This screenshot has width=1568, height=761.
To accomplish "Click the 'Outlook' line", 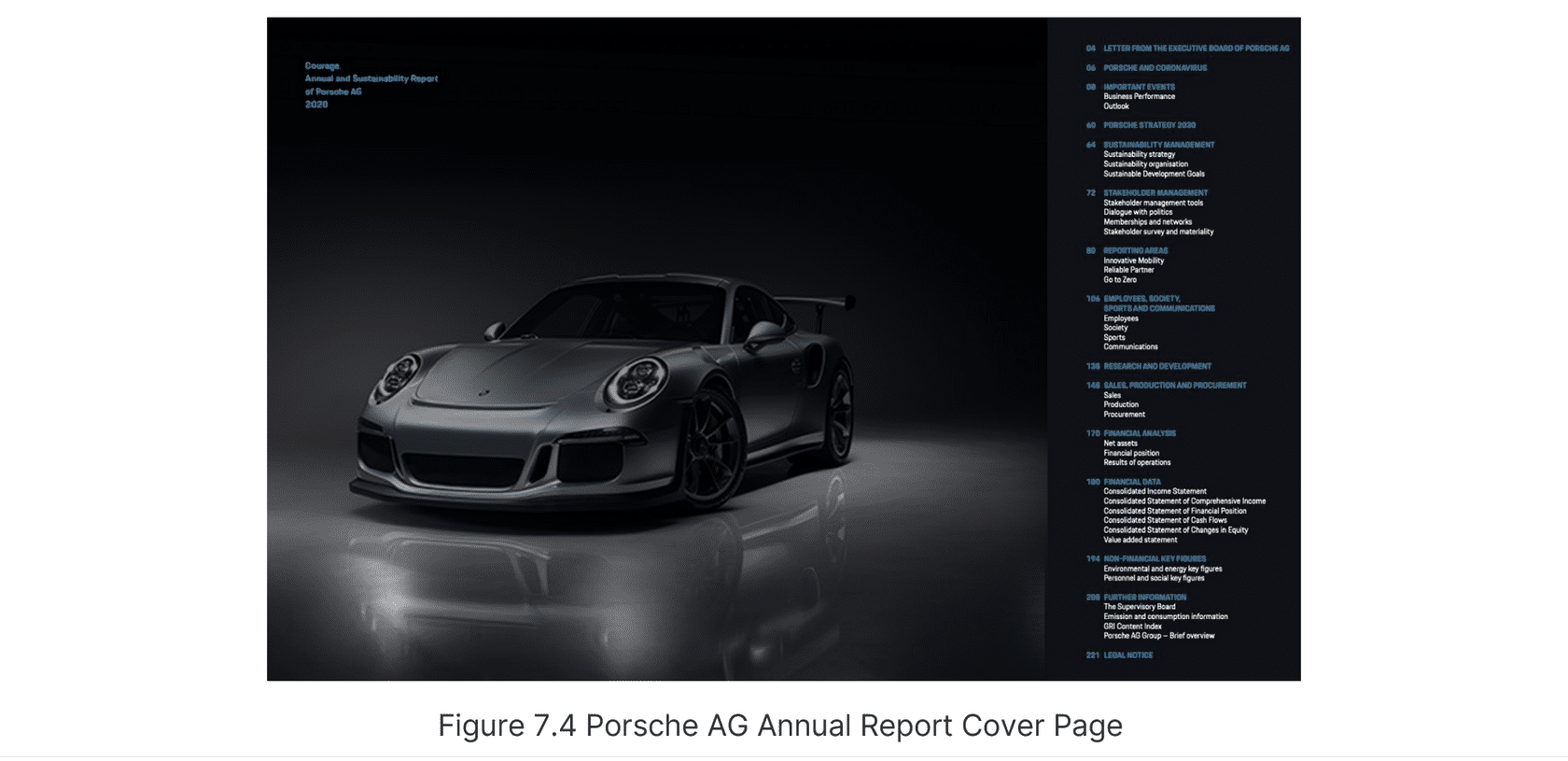I will point(1116,106).
